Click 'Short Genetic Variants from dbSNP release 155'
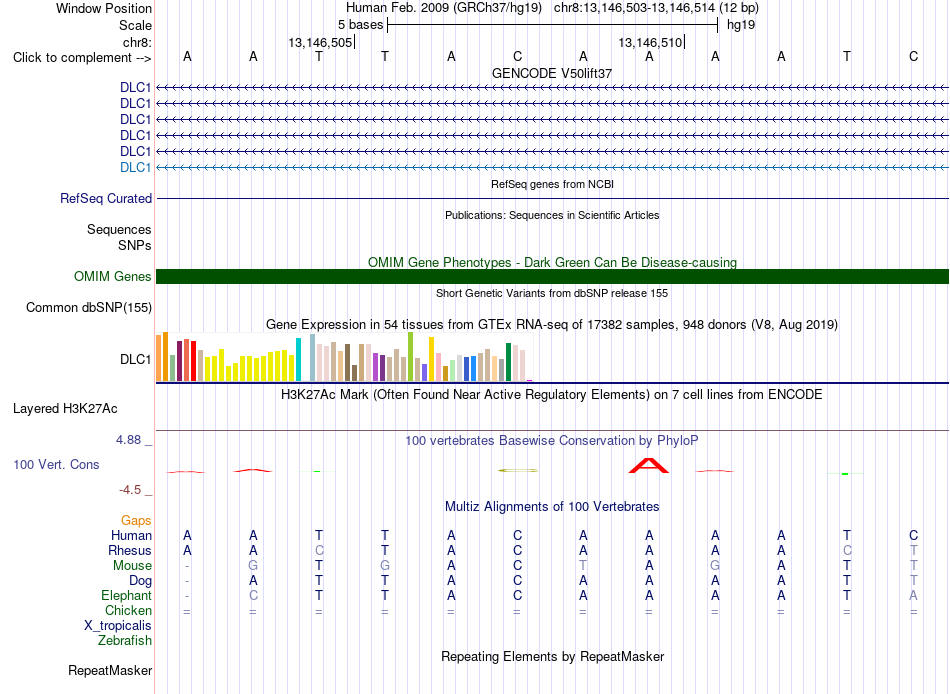 (552, 293)
